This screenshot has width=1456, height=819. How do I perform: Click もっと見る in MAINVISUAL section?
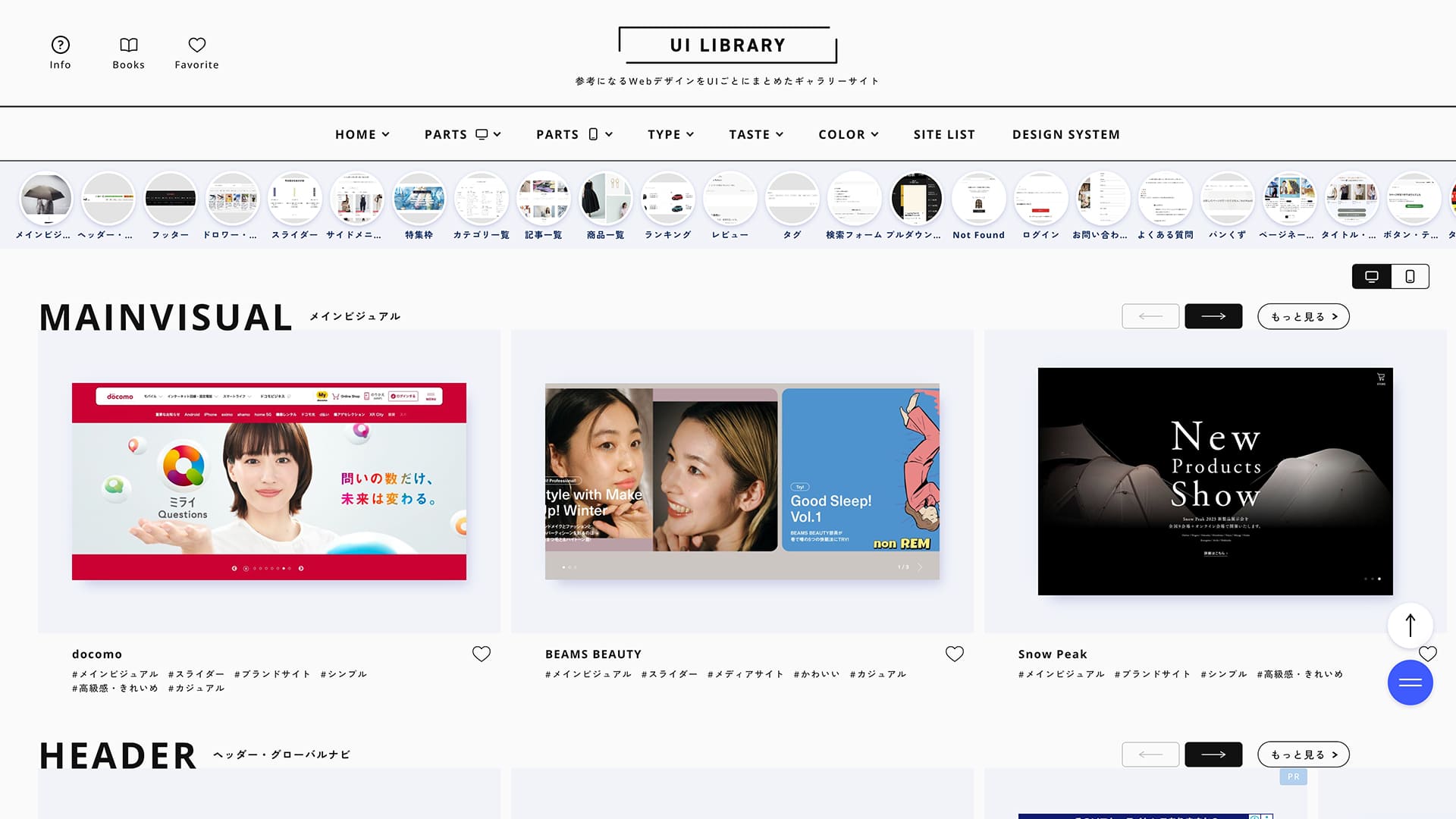tap(1304, 316)
